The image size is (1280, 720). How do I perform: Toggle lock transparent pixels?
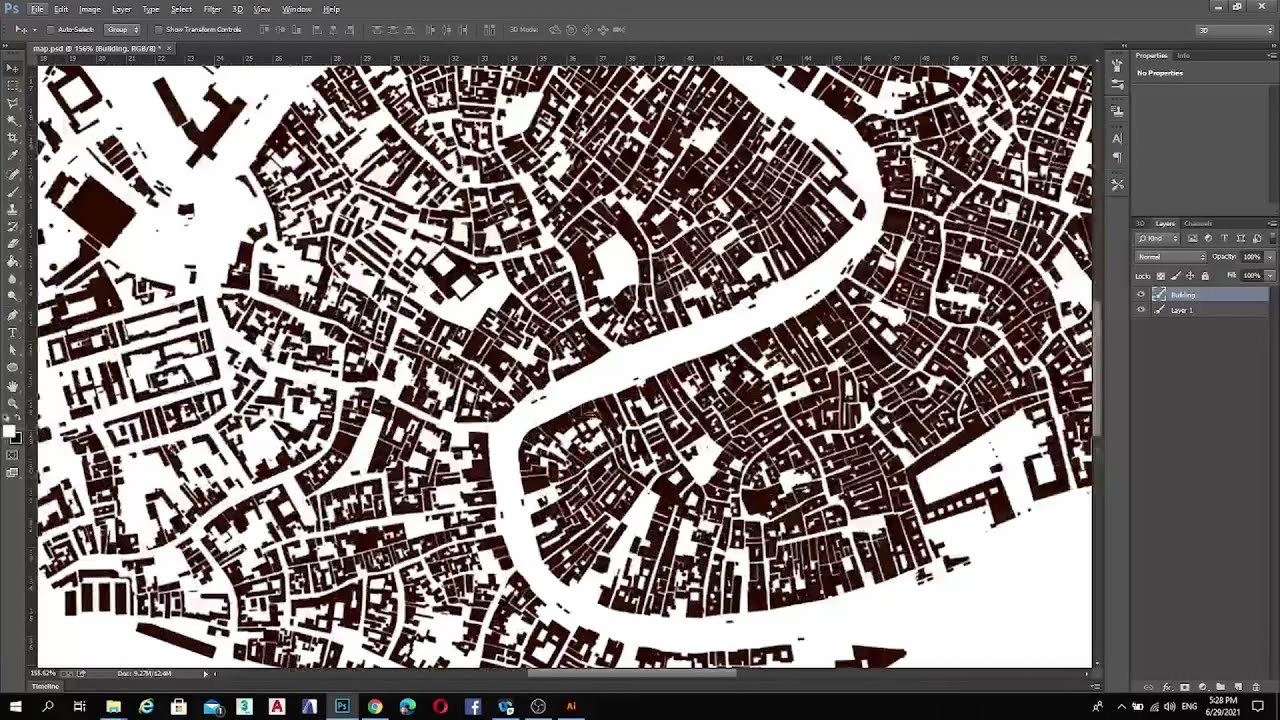click(x=1161, y=276)
